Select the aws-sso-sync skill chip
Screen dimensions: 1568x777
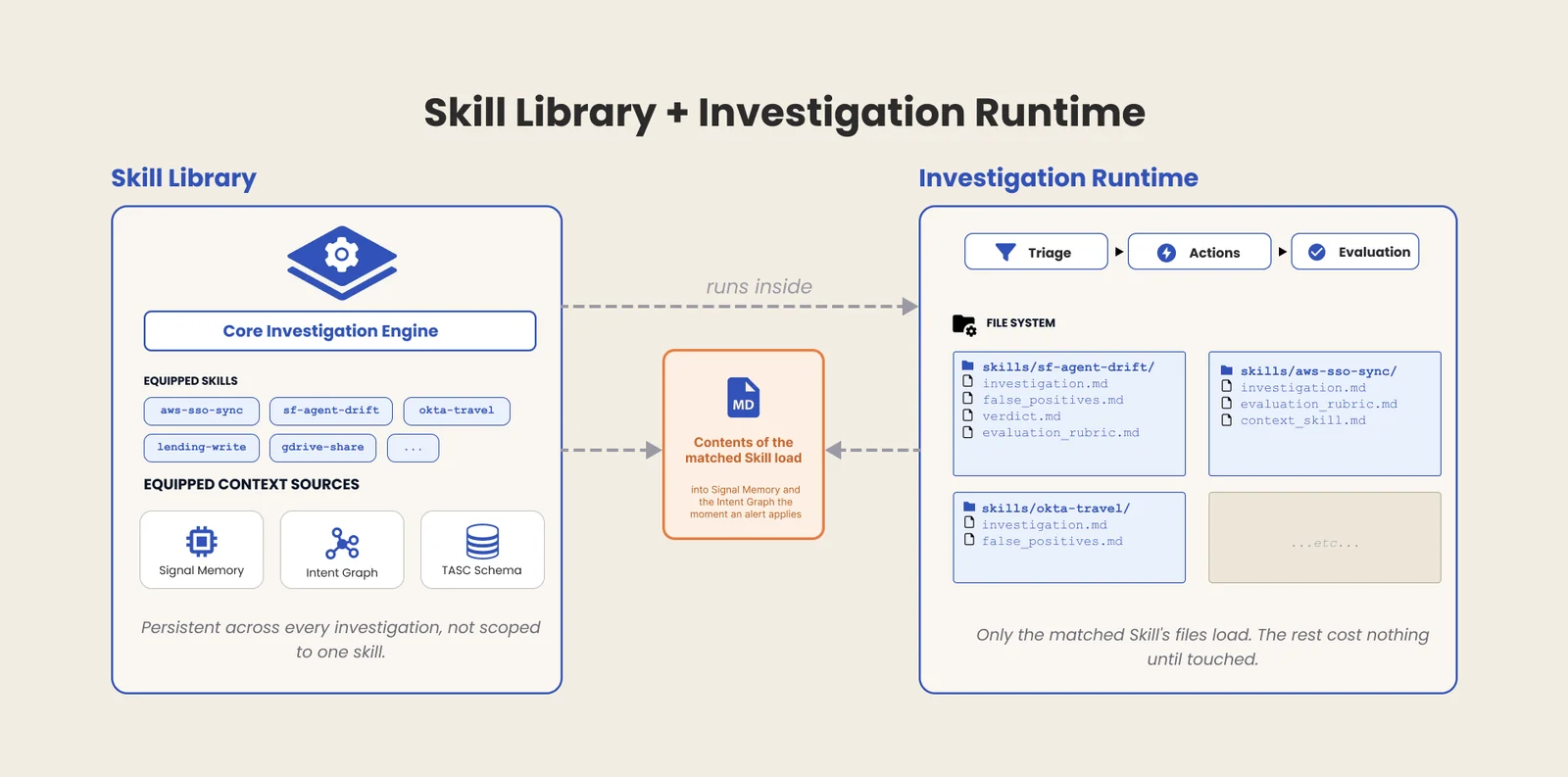tap(202, 411)
